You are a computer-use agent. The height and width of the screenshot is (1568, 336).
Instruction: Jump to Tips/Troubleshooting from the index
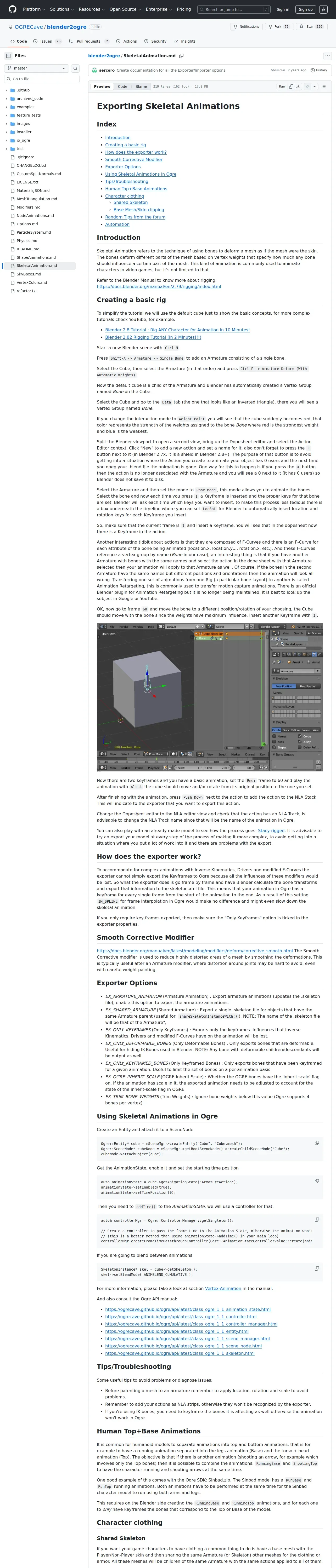click(127, 181)
